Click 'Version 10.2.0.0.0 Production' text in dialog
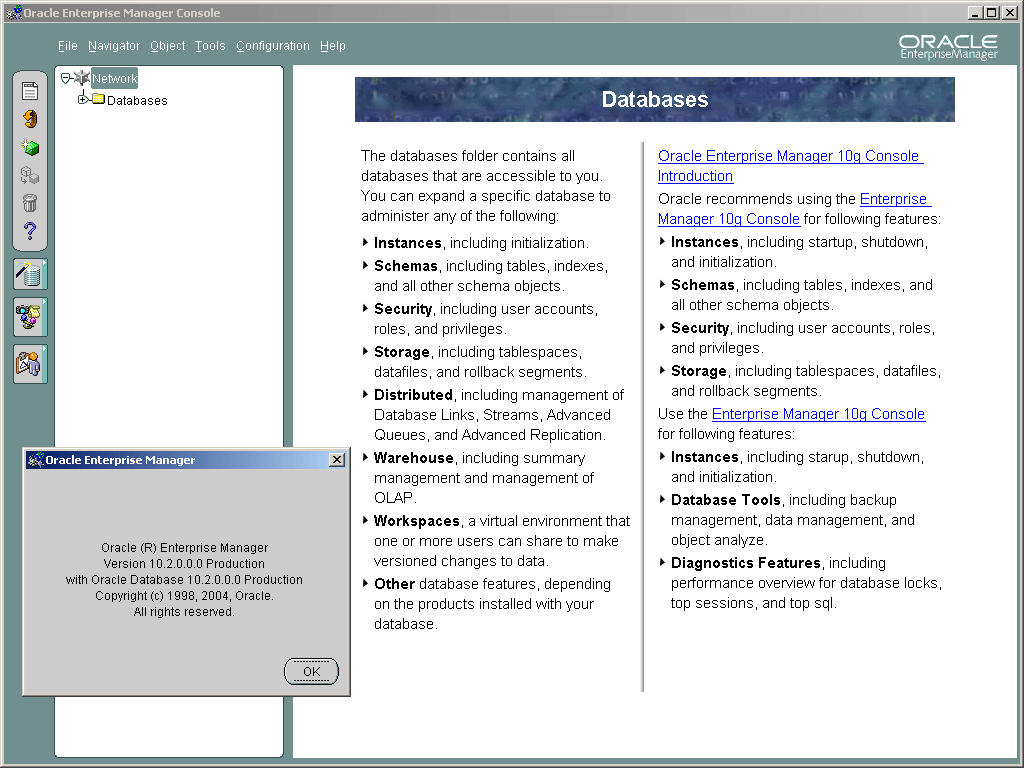 (x=184, y=564)
